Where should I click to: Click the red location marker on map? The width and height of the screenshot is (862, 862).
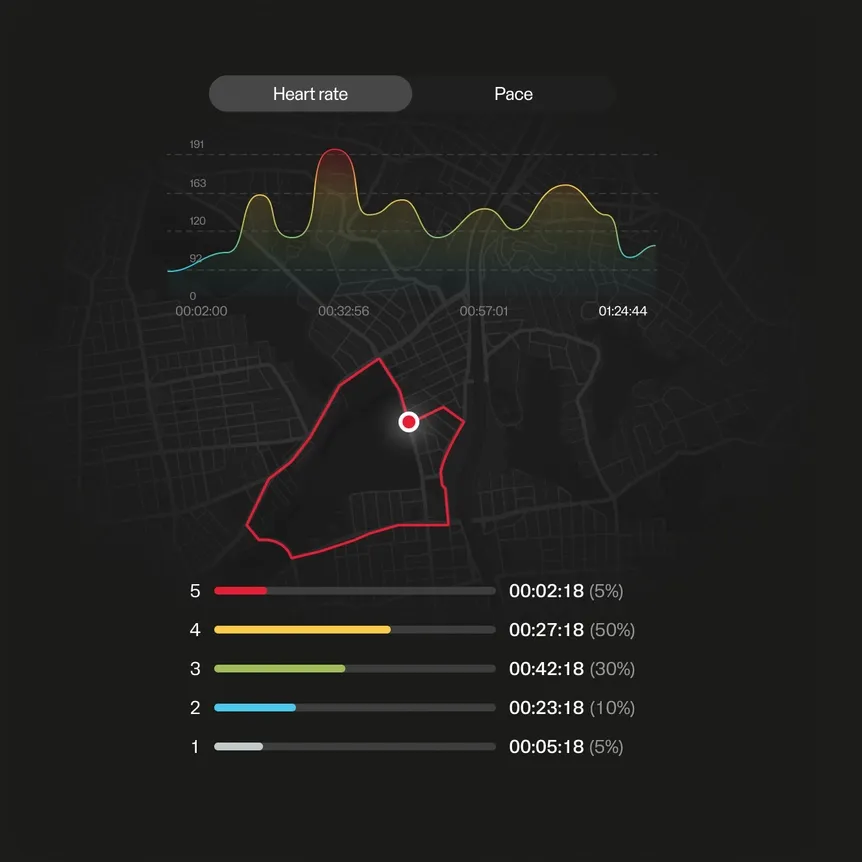[408, 422]
